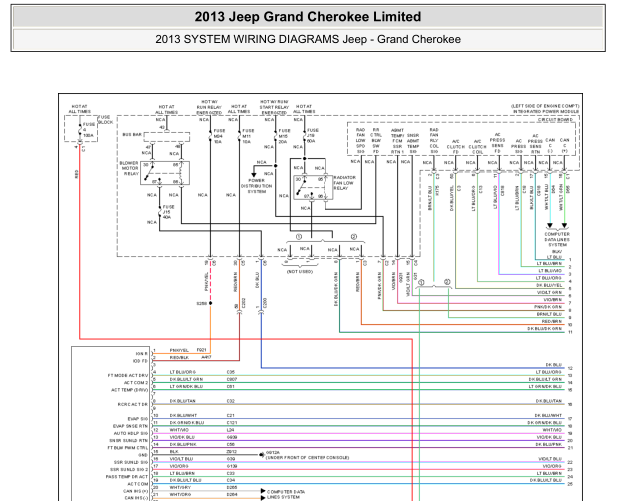Select the 'FT MODE ACT DRV' pin label
630x501 pixels.
pos(128,375)
